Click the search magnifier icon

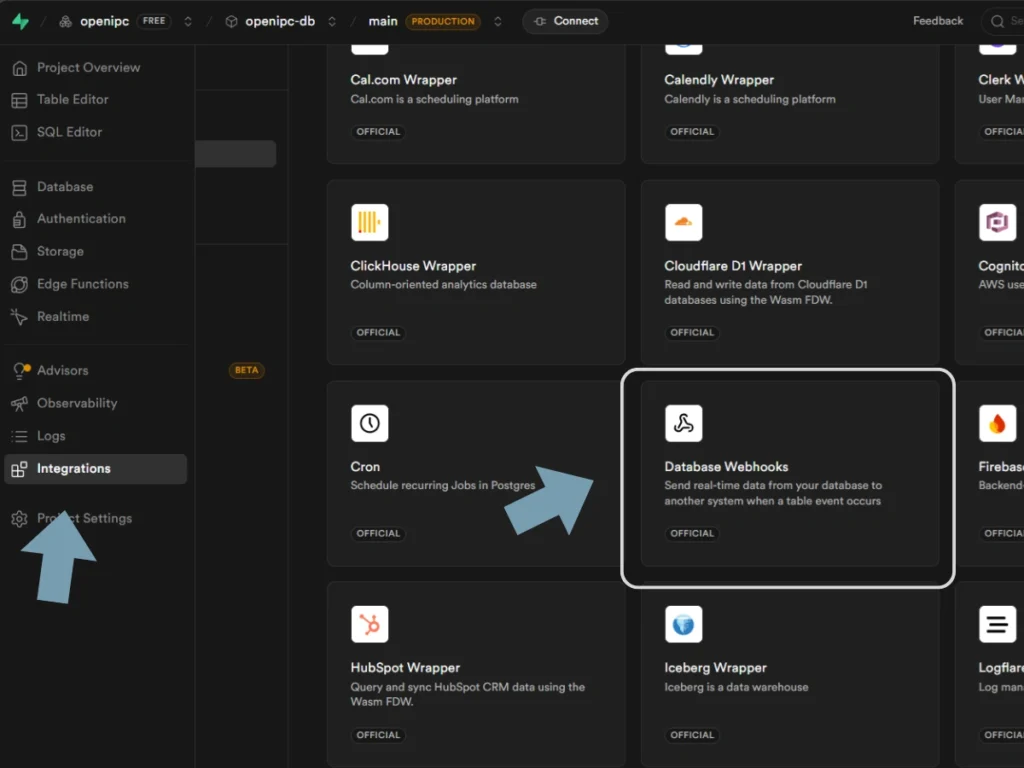point(997,22)
